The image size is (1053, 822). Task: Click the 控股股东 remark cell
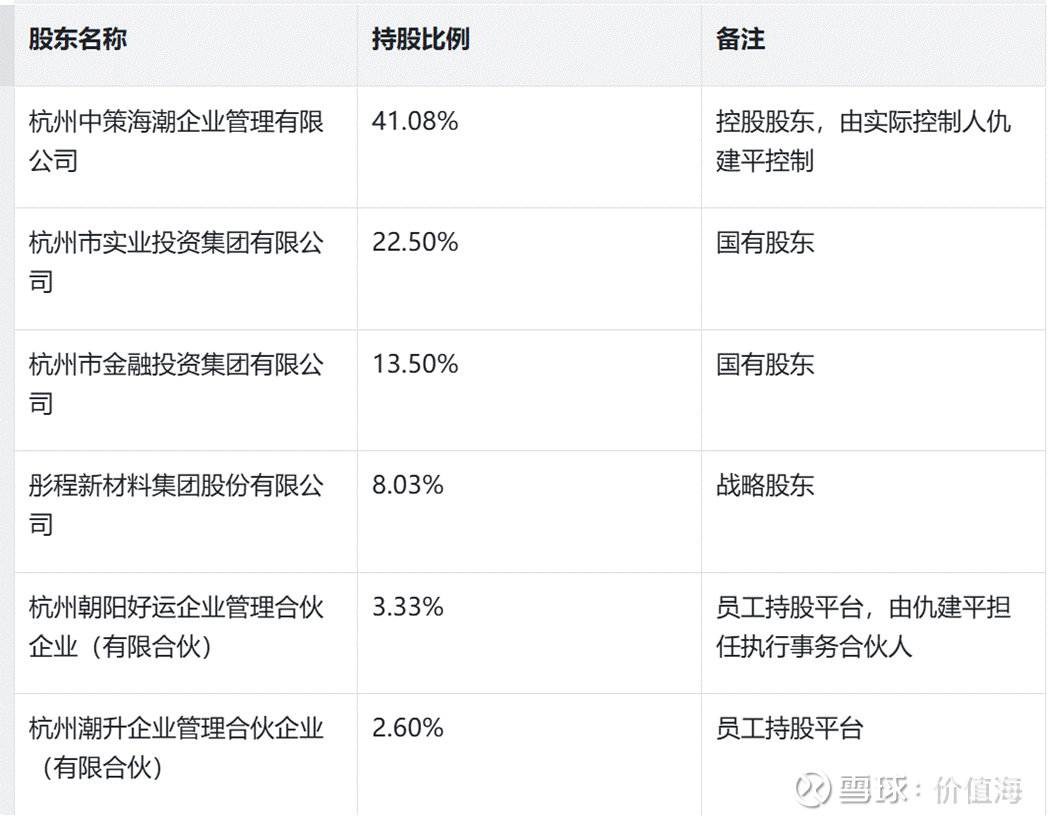click(863, 141)
